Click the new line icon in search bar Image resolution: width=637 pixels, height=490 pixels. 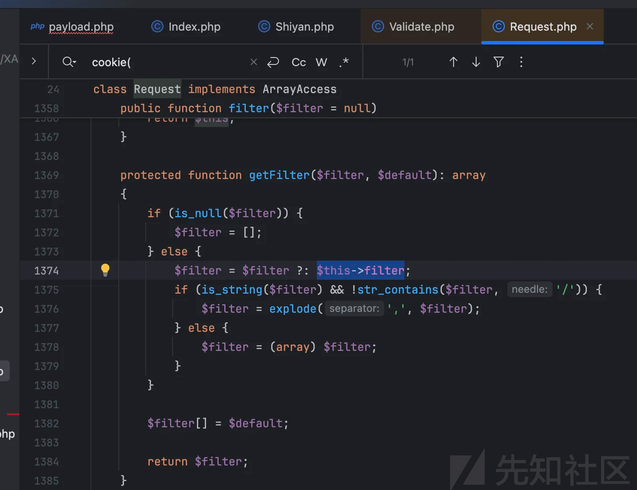coord(273,62)
